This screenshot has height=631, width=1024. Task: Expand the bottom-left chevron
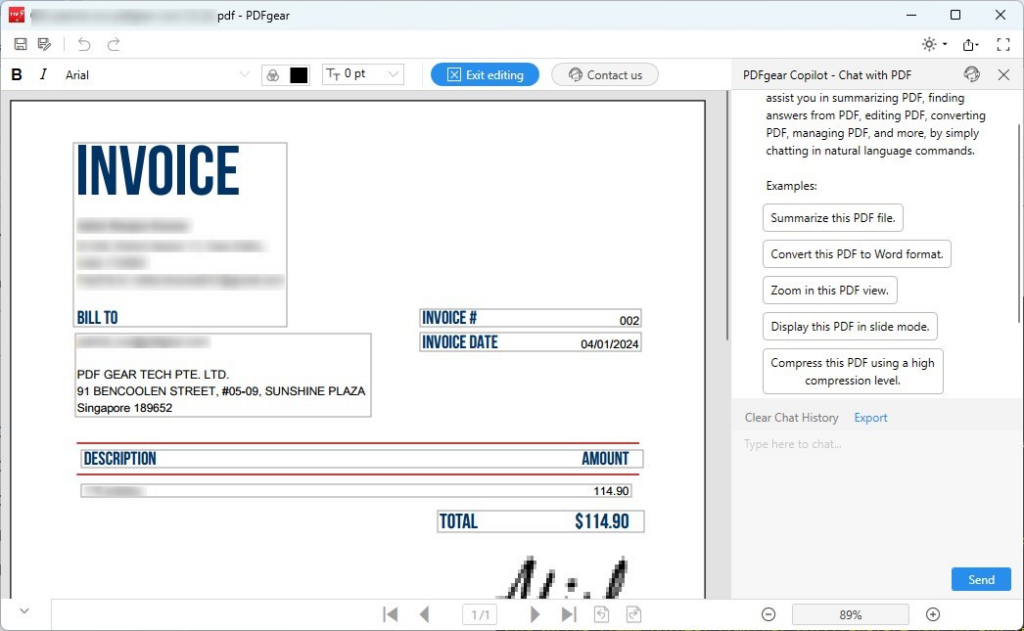pyautogui.click(x=24, y=611)
